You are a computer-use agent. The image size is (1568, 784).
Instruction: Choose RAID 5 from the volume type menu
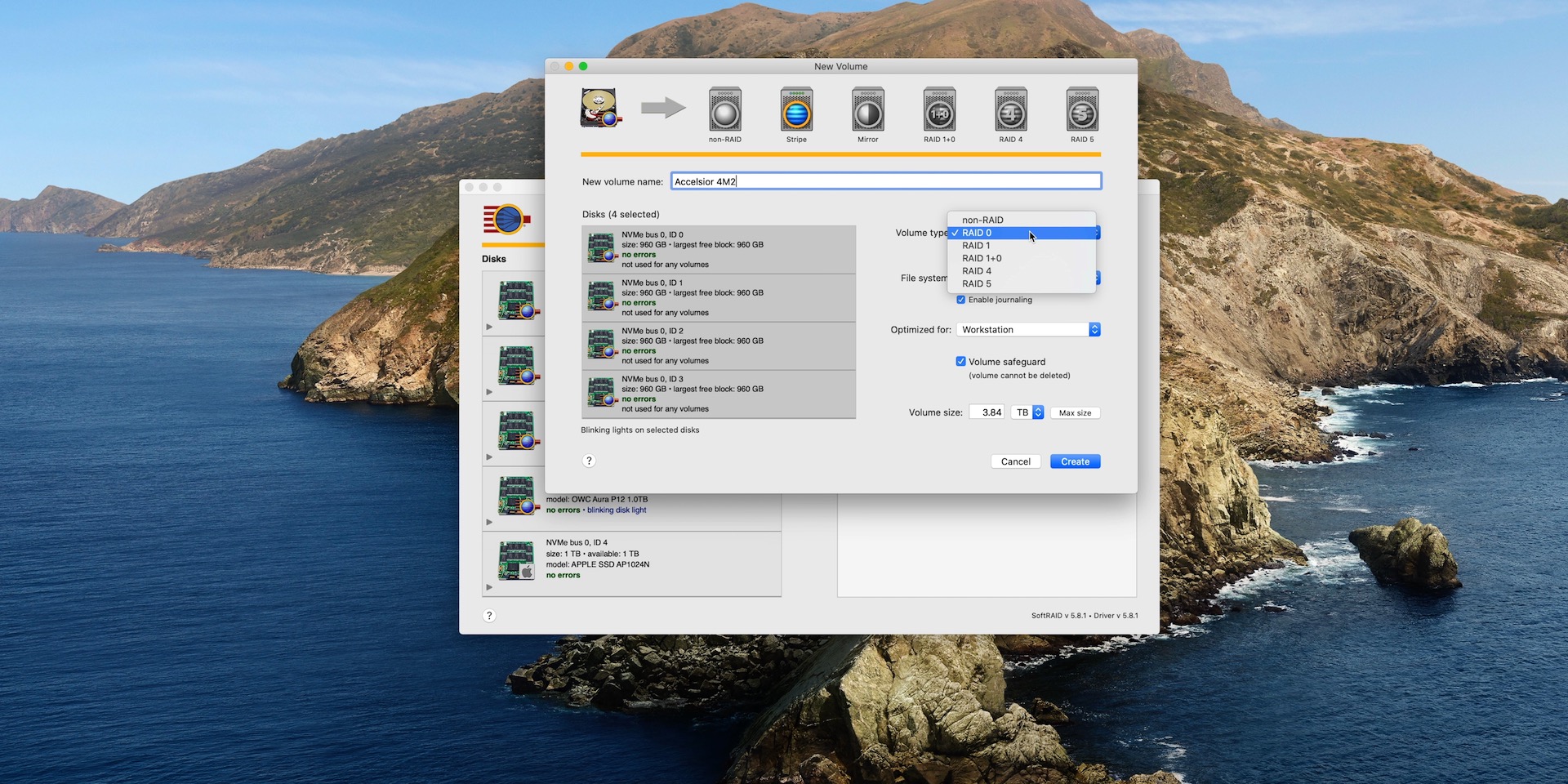(977, 284)
